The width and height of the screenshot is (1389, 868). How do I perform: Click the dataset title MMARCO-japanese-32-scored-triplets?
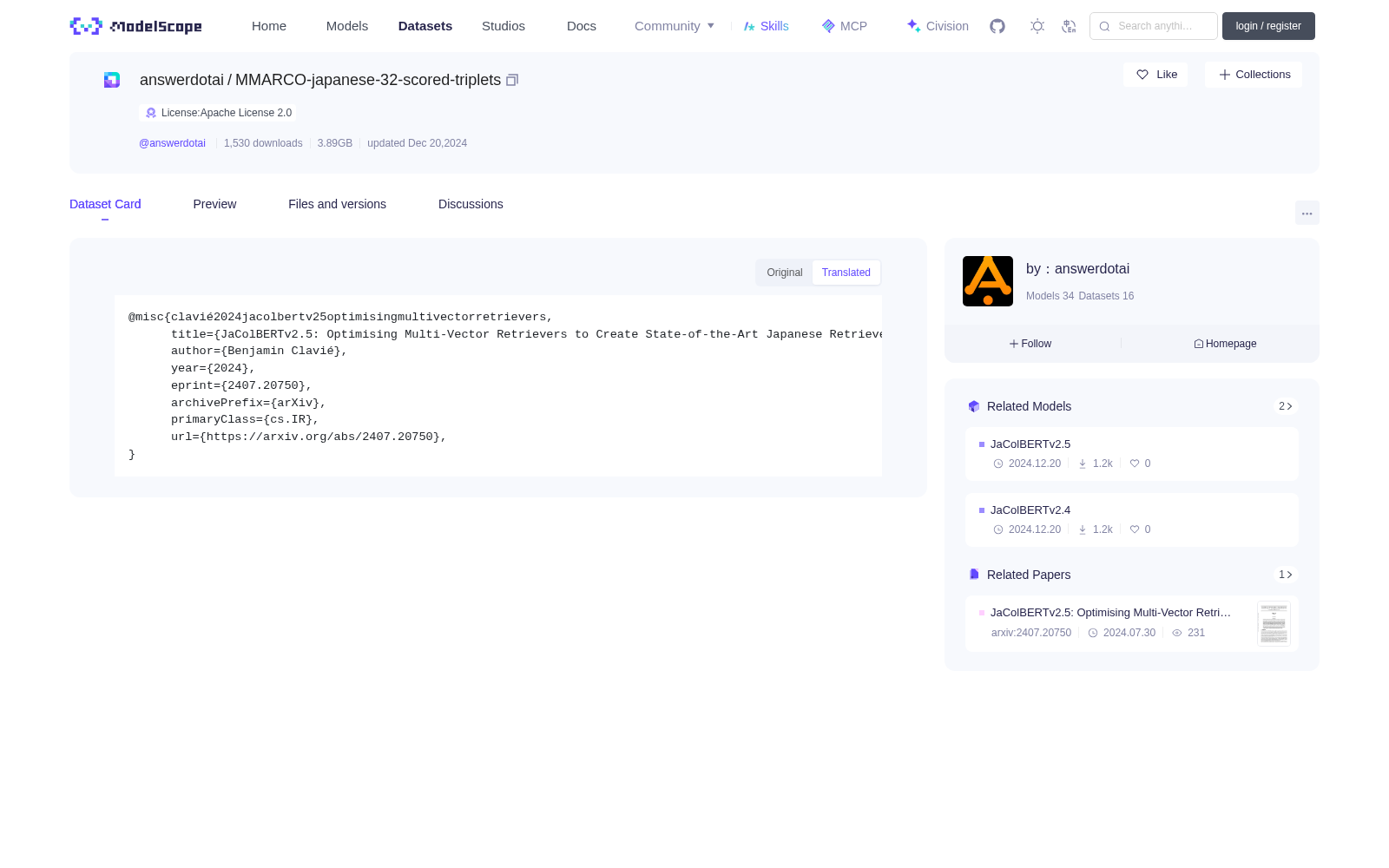(368, 80)
